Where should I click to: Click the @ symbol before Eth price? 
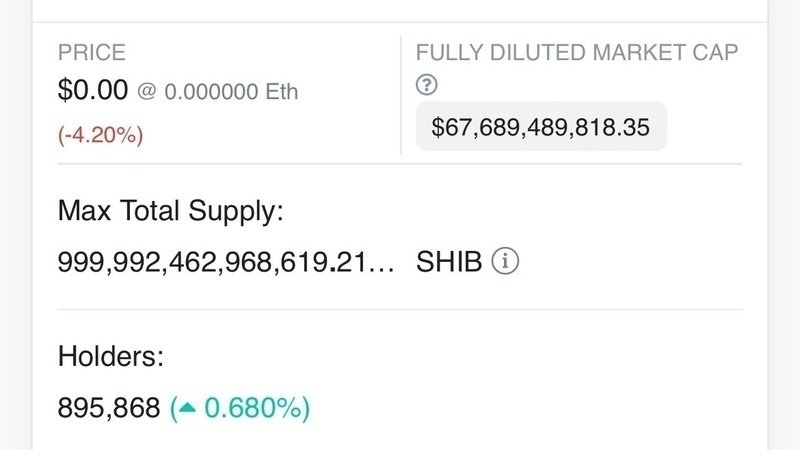(146, 91)
